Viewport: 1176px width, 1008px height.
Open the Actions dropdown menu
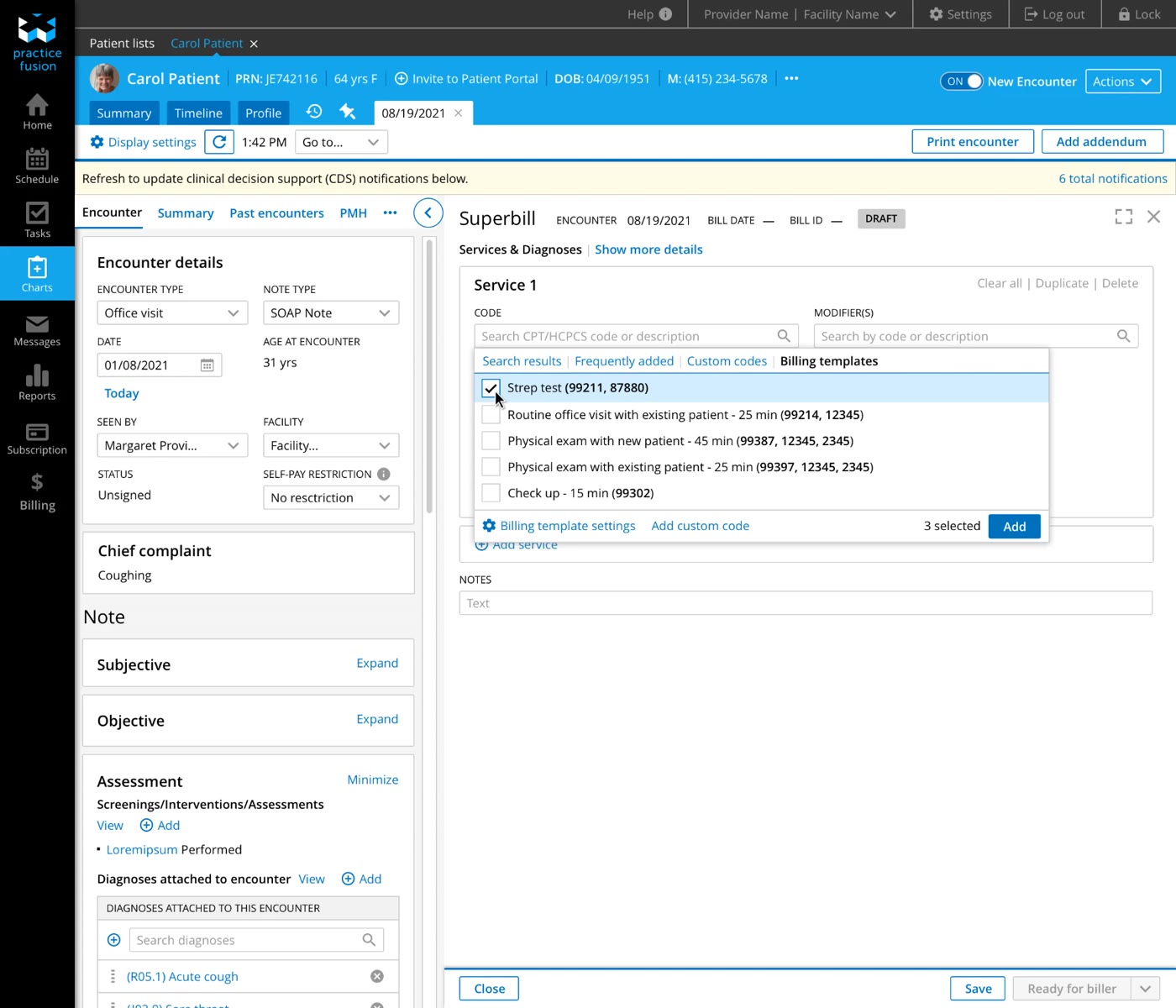click(x=1123, y=81)
